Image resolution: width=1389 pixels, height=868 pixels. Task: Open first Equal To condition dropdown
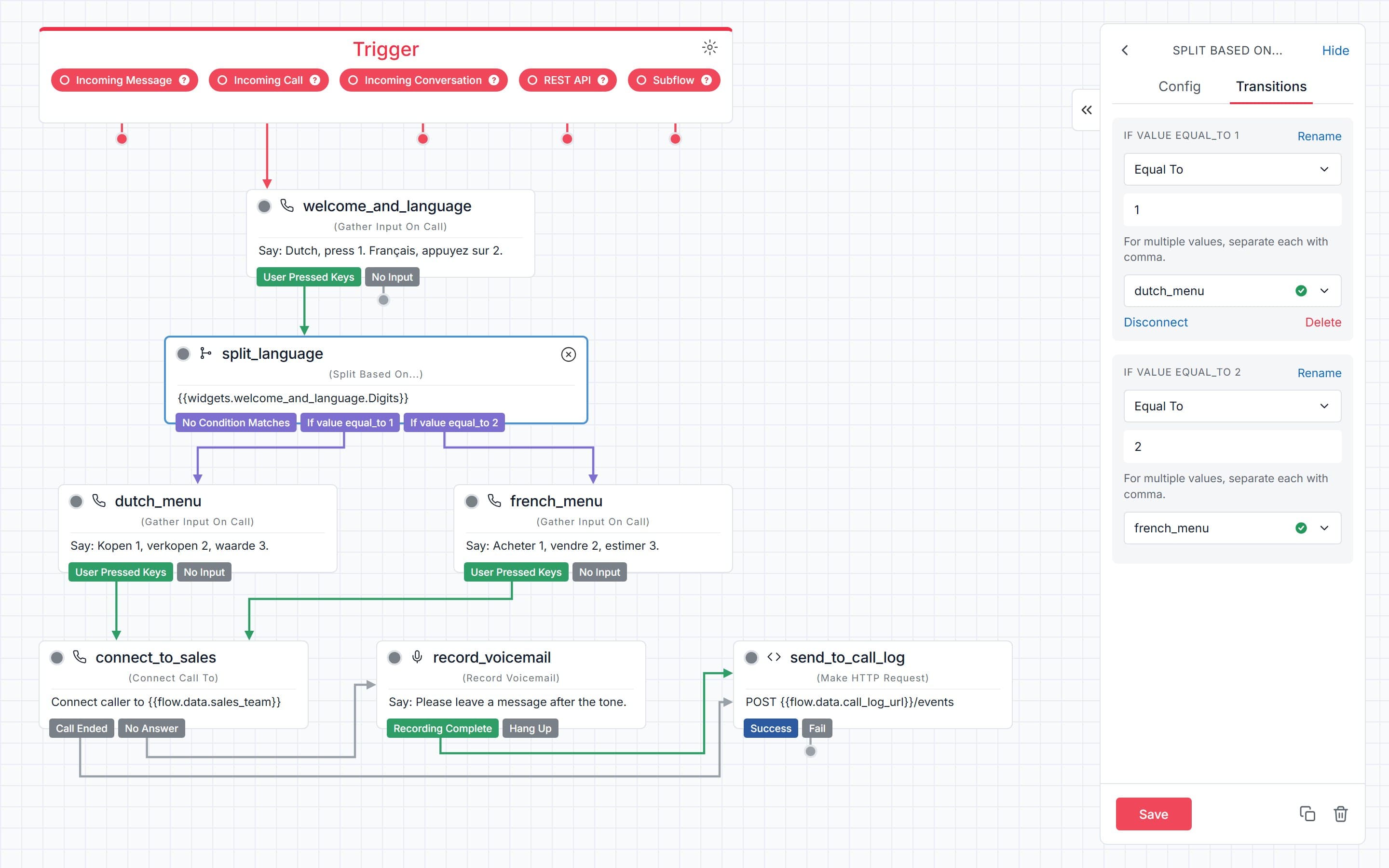coord(1232,169)
